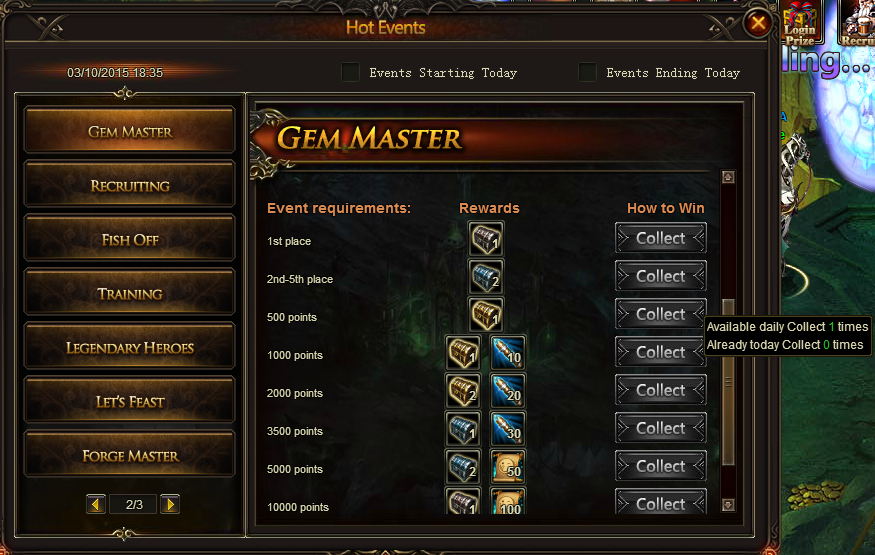Close the Hot Events window
The image size is (875, 555).
(758, 23)
